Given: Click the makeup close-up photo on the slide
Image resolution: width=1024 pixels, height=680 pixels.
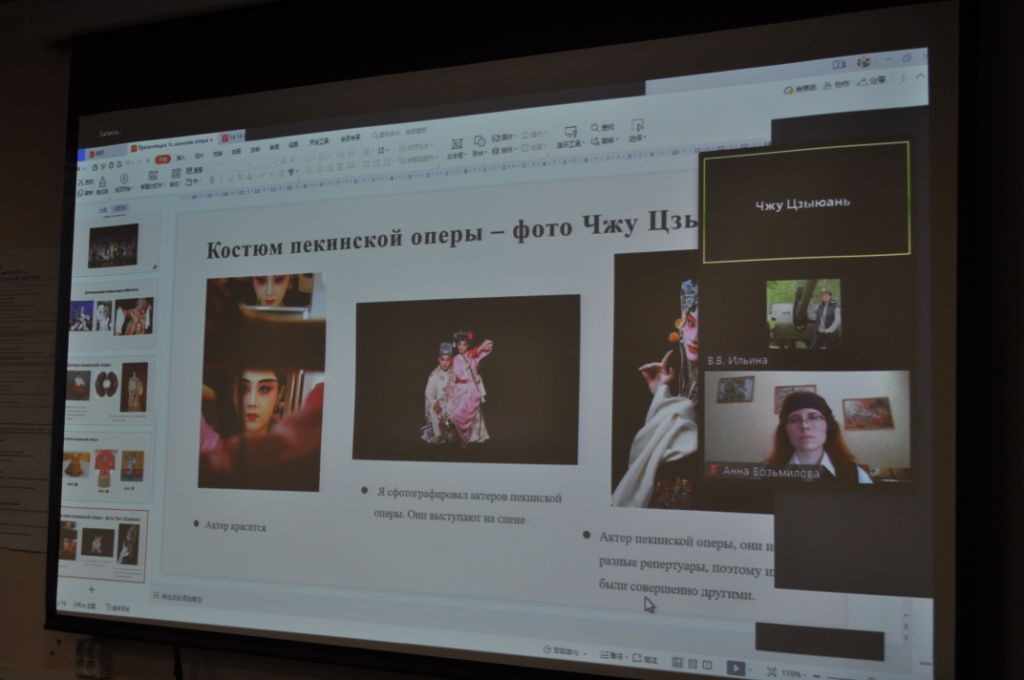Looking at the screenshot, I should click(x=261, y=382).
